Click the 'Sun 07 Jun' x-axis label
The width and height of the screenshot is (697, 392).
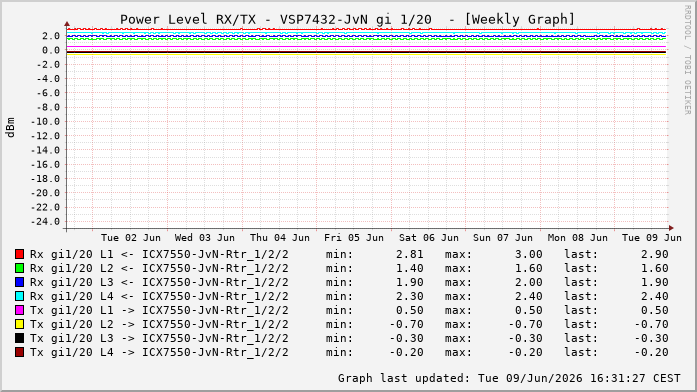(x=503, y=238)
